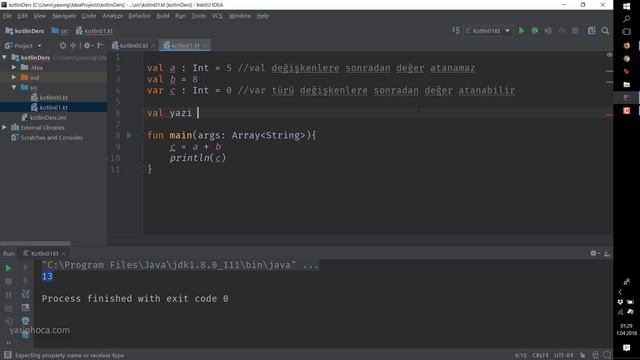Screen dimensions: 640x360
Task: Click the dump threads icon in Run panel
Action: (x=8, y=308)
